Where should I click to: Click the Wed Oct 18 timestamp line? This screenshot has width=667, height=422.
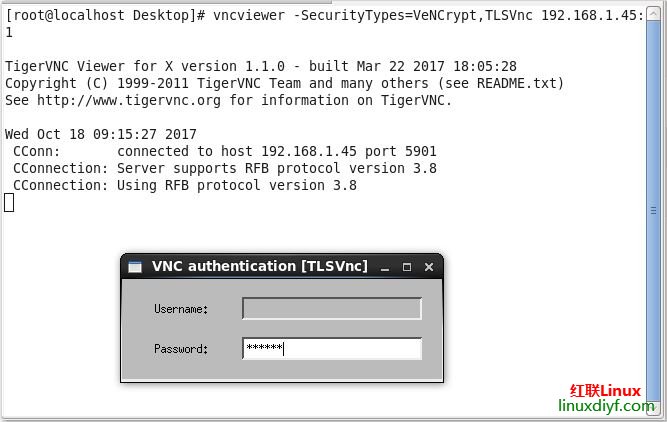100,134
